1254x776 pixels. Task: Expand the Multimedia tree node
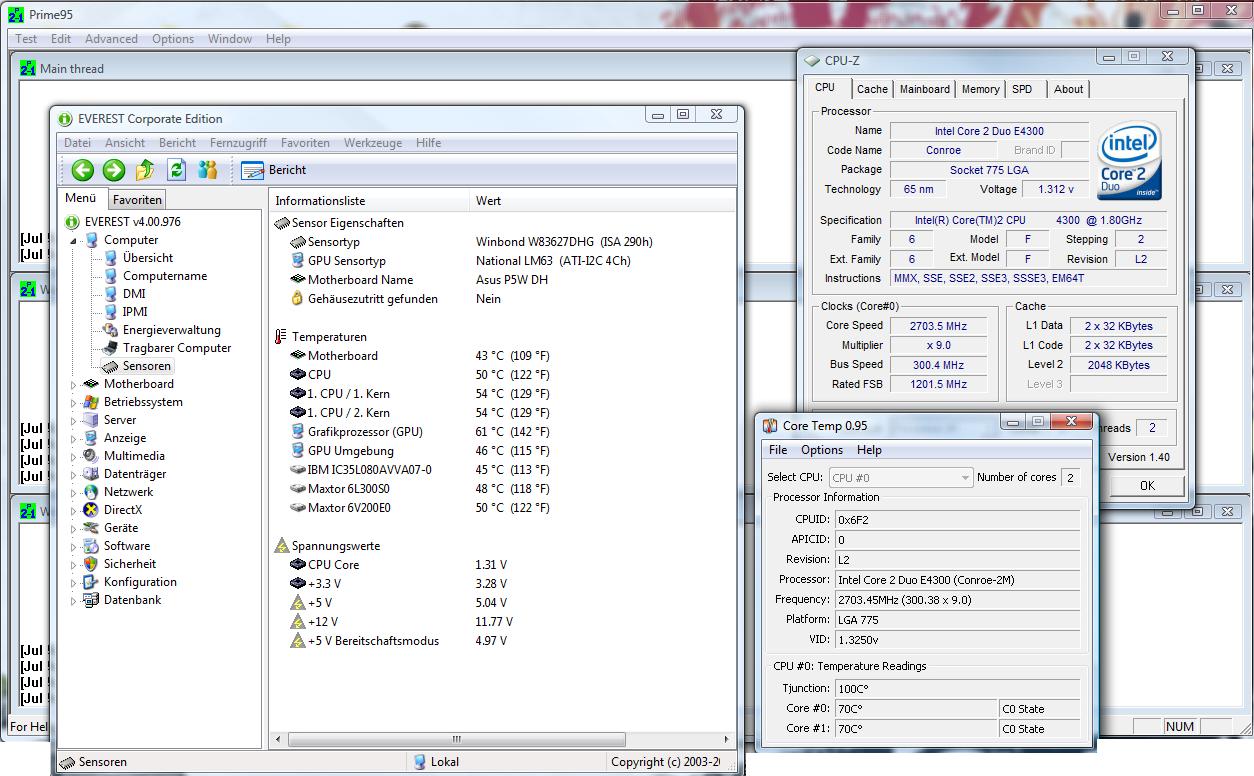point(73,456)
